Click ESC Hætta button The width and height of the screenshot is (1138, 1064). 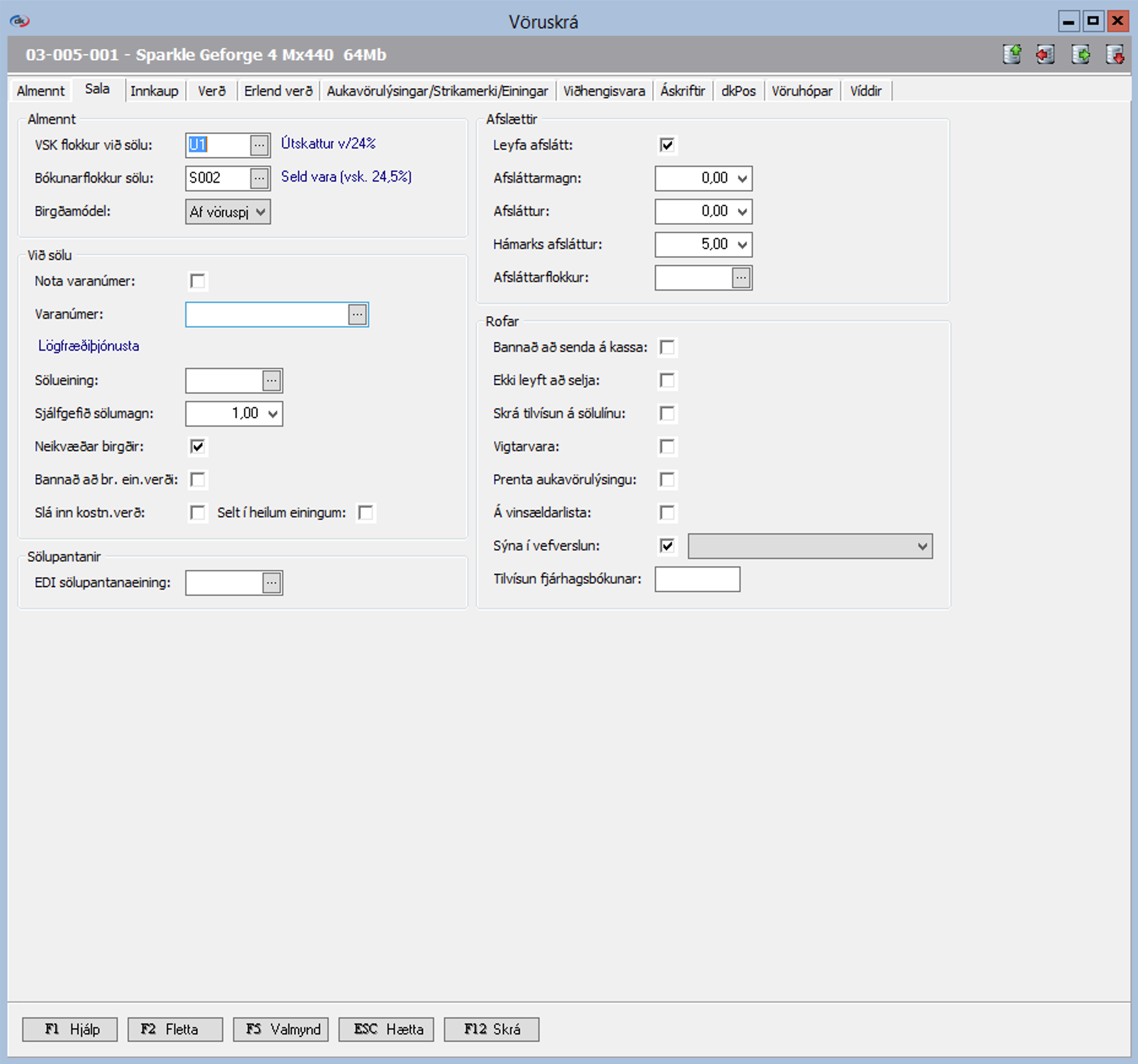pyautogui.click(x=386, y=1029)
